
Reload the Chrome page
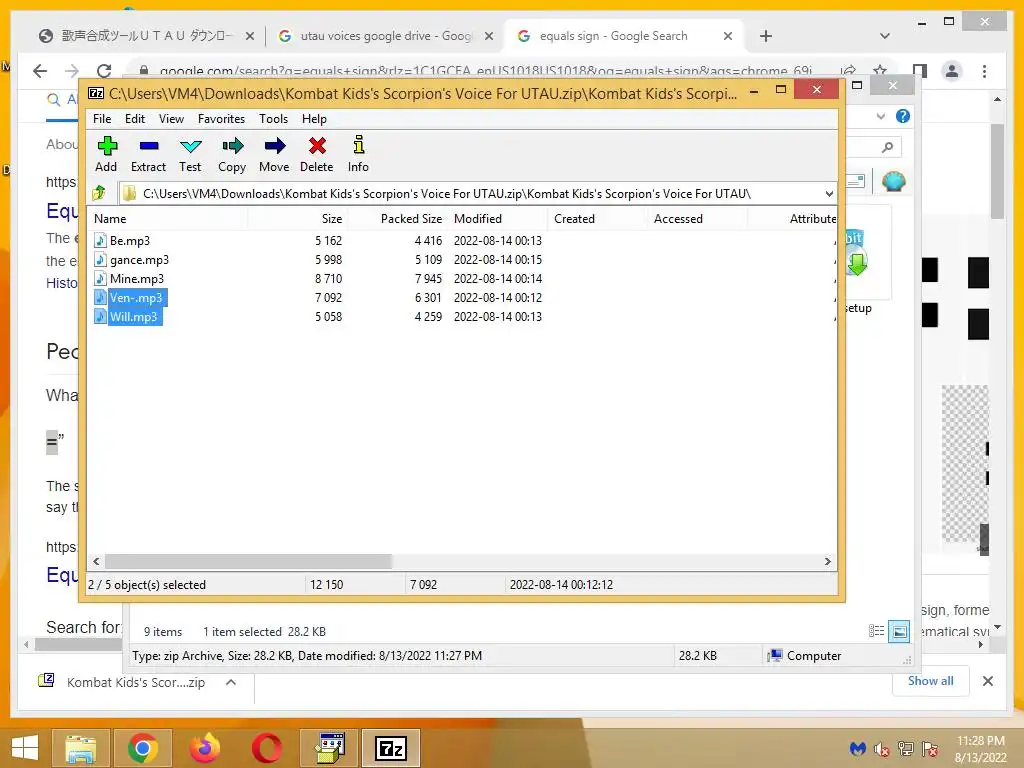pyautogui.click(x=104, y=71)
